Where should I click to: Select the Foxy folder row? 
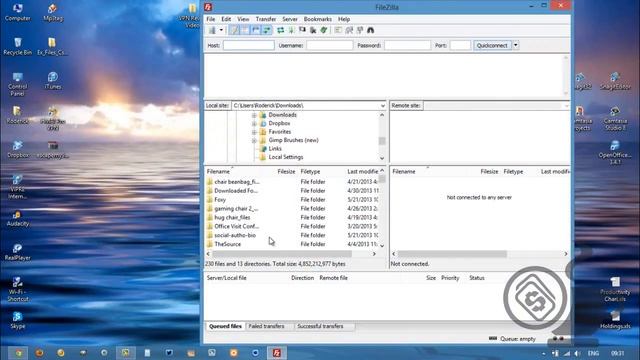click(292, 200)
